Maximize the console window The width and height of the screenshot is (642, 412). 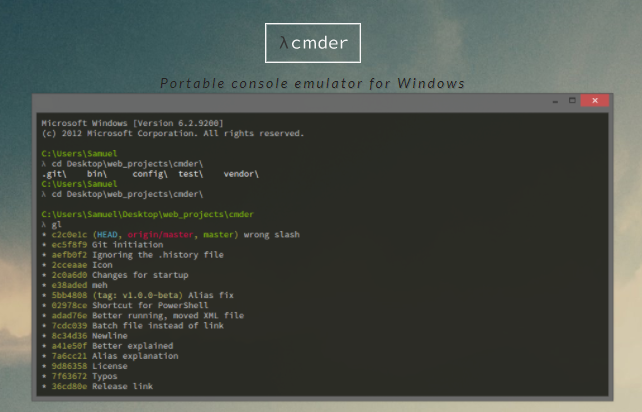(572, 100)
